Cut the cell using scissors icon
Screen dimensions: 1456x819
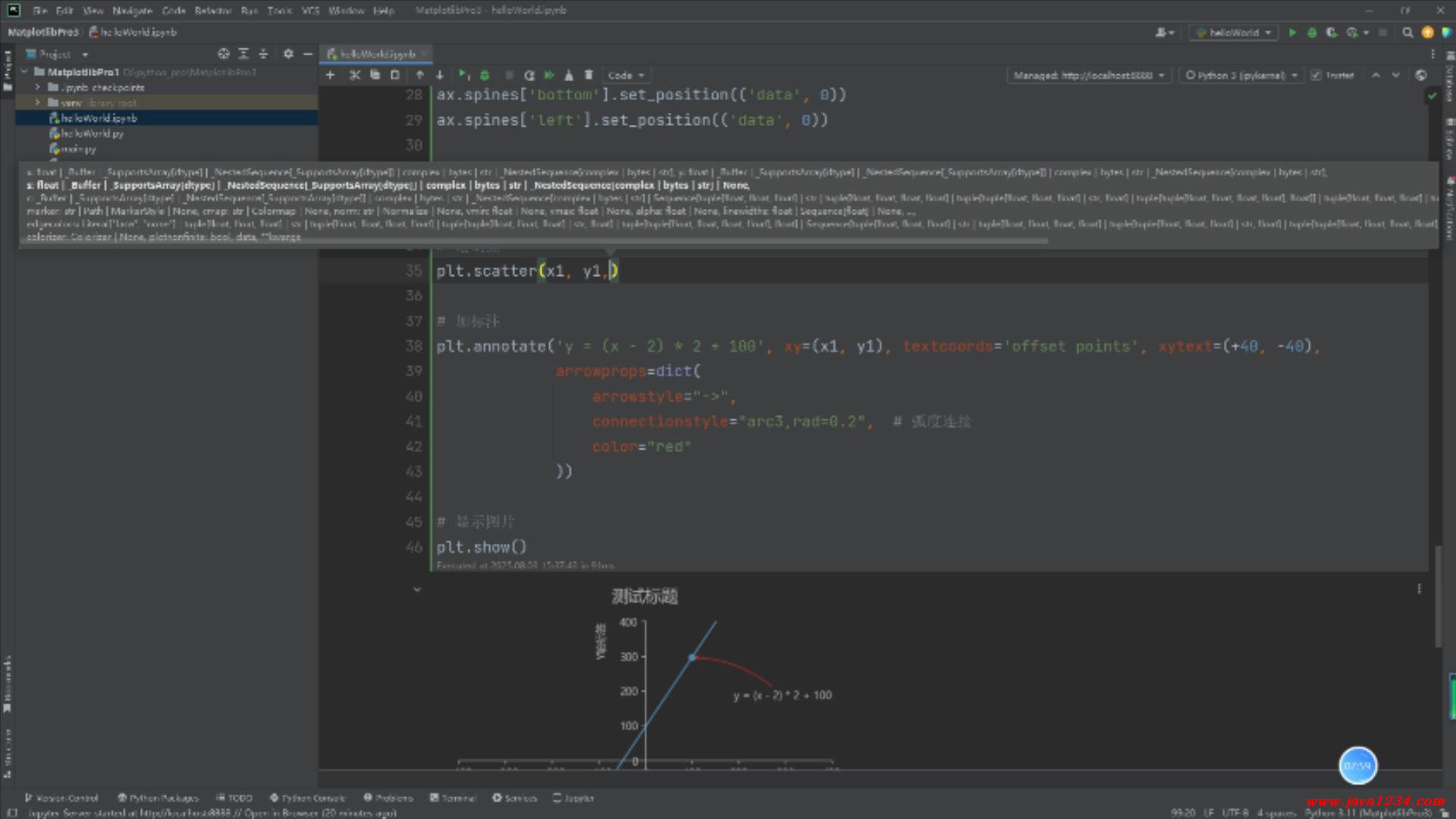pos(354,75)
